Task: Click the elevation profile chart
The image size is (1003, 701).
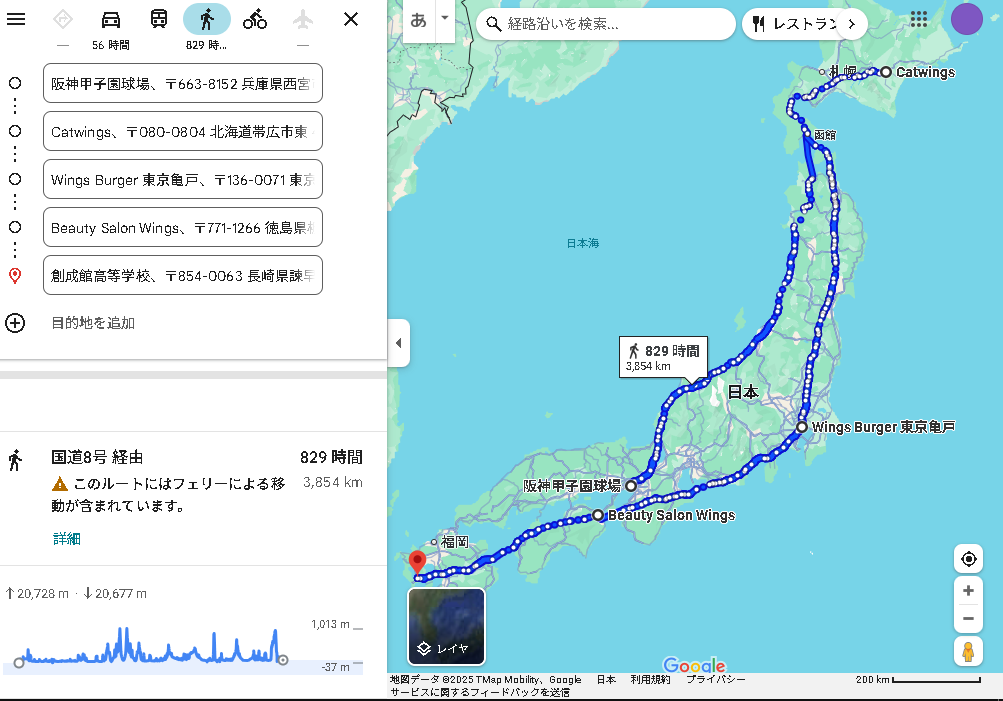Action: pos(183,646)
